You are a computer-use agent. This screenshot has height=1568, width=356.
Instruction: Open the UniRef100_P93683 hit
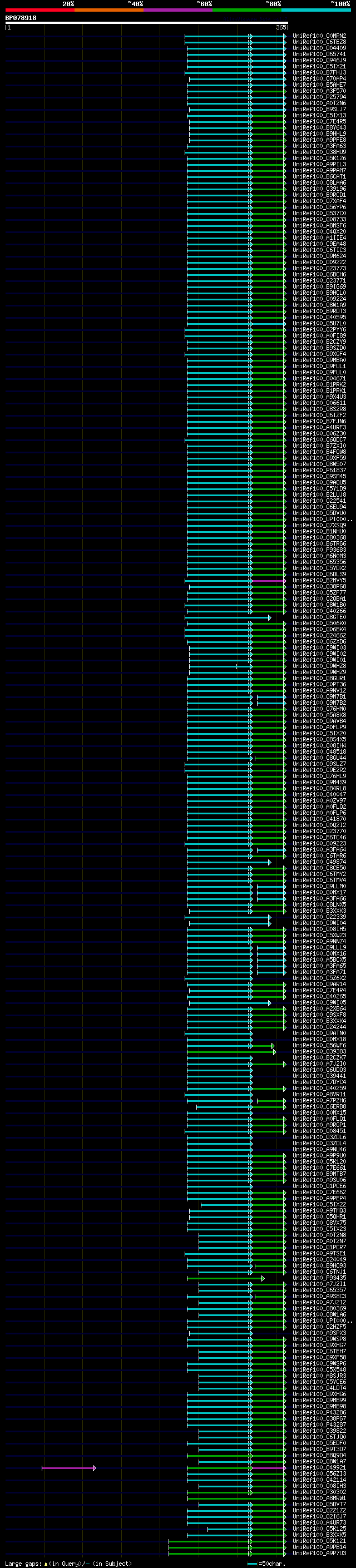coord(319,550)
